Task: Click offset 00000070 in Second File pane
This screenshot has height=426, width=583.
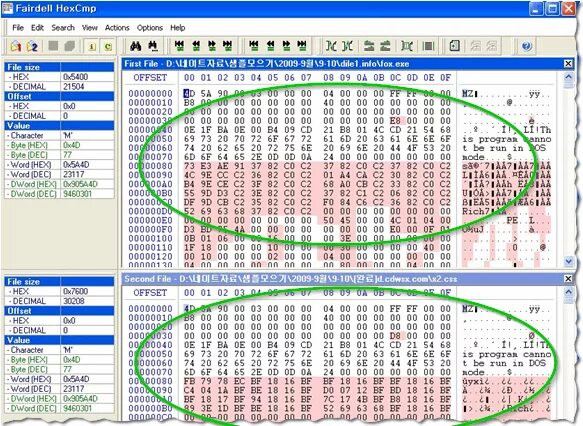Action: pyautogui.click(x=150, y=372)
